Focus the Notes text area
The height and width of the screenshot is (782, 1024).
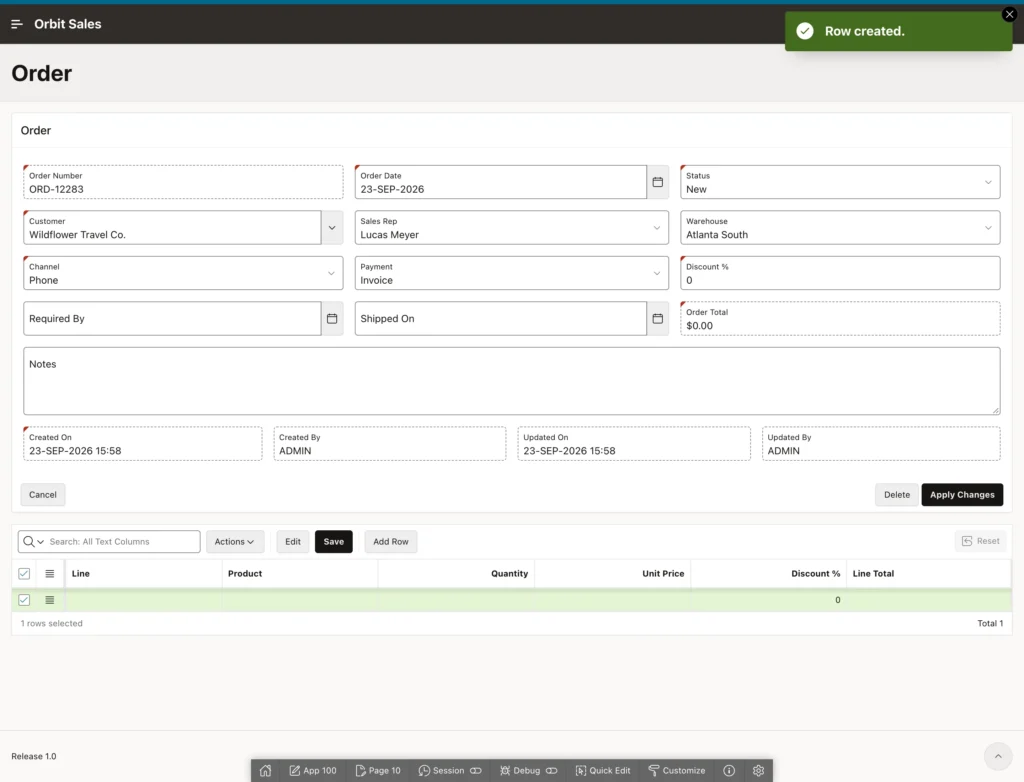511,381
